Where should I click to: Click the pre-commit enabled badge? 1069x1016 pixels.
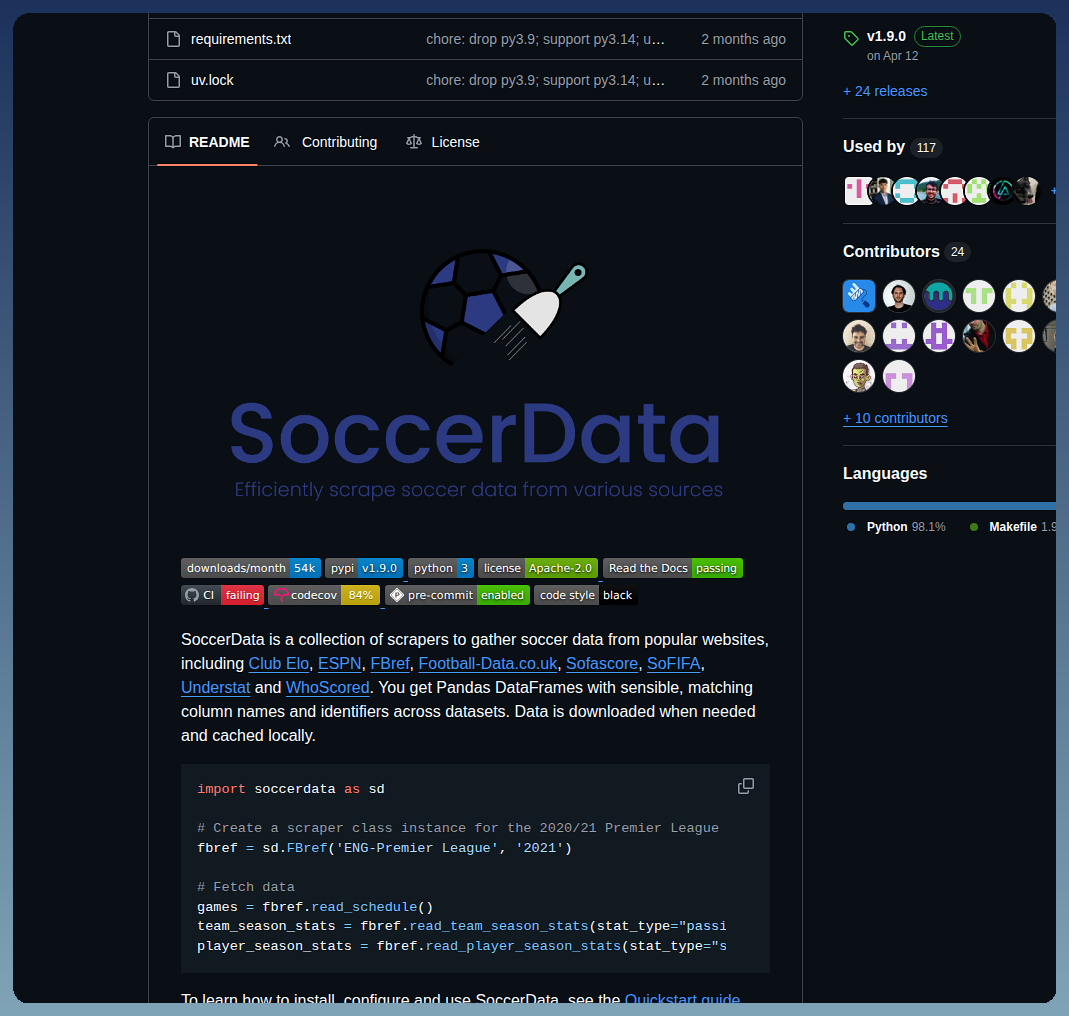(x=457, y=595)
